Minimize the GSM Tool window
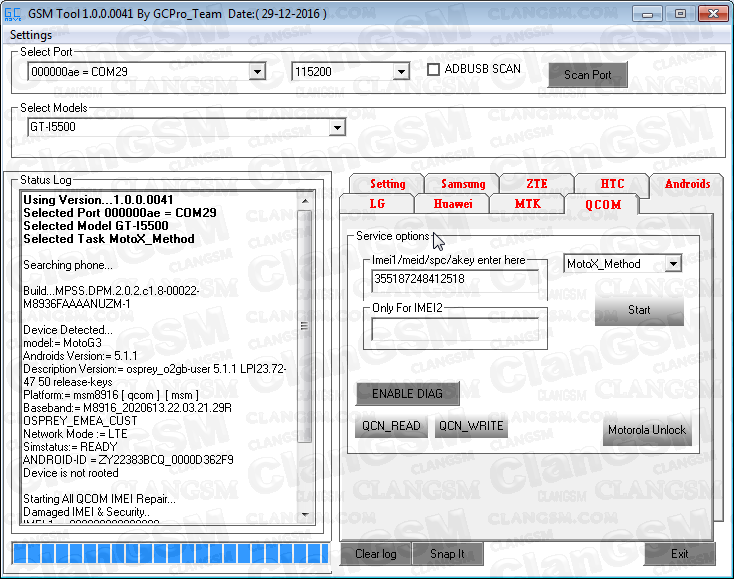734x579 pixels. click(647, 14)
